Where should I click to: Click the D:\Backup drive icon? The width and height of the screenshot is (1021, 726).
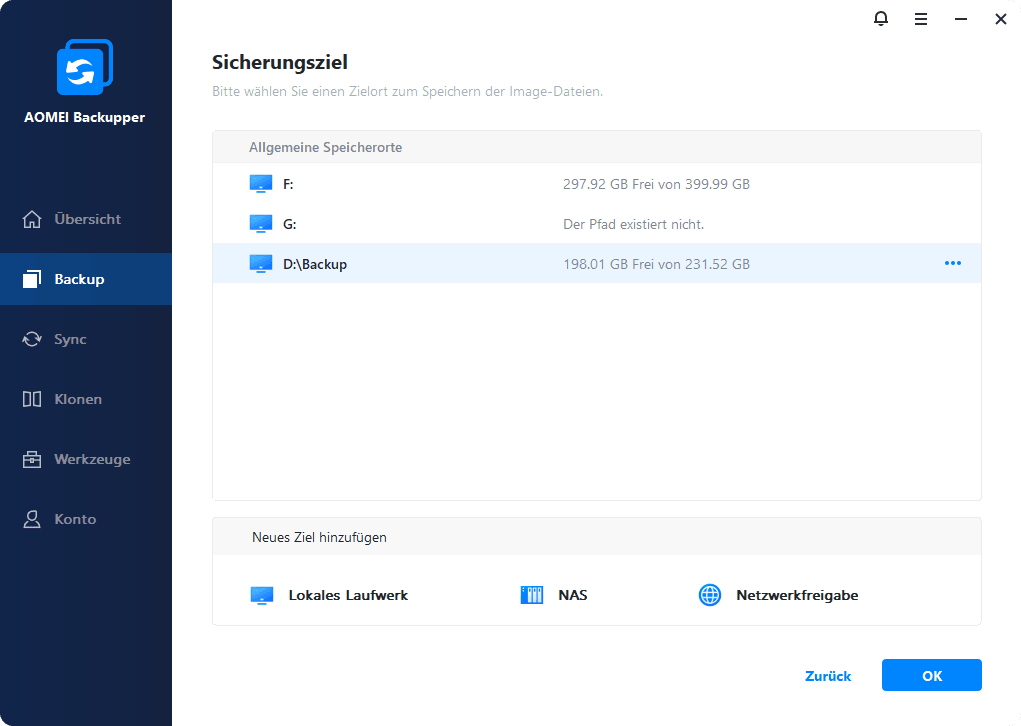point(261,264)
